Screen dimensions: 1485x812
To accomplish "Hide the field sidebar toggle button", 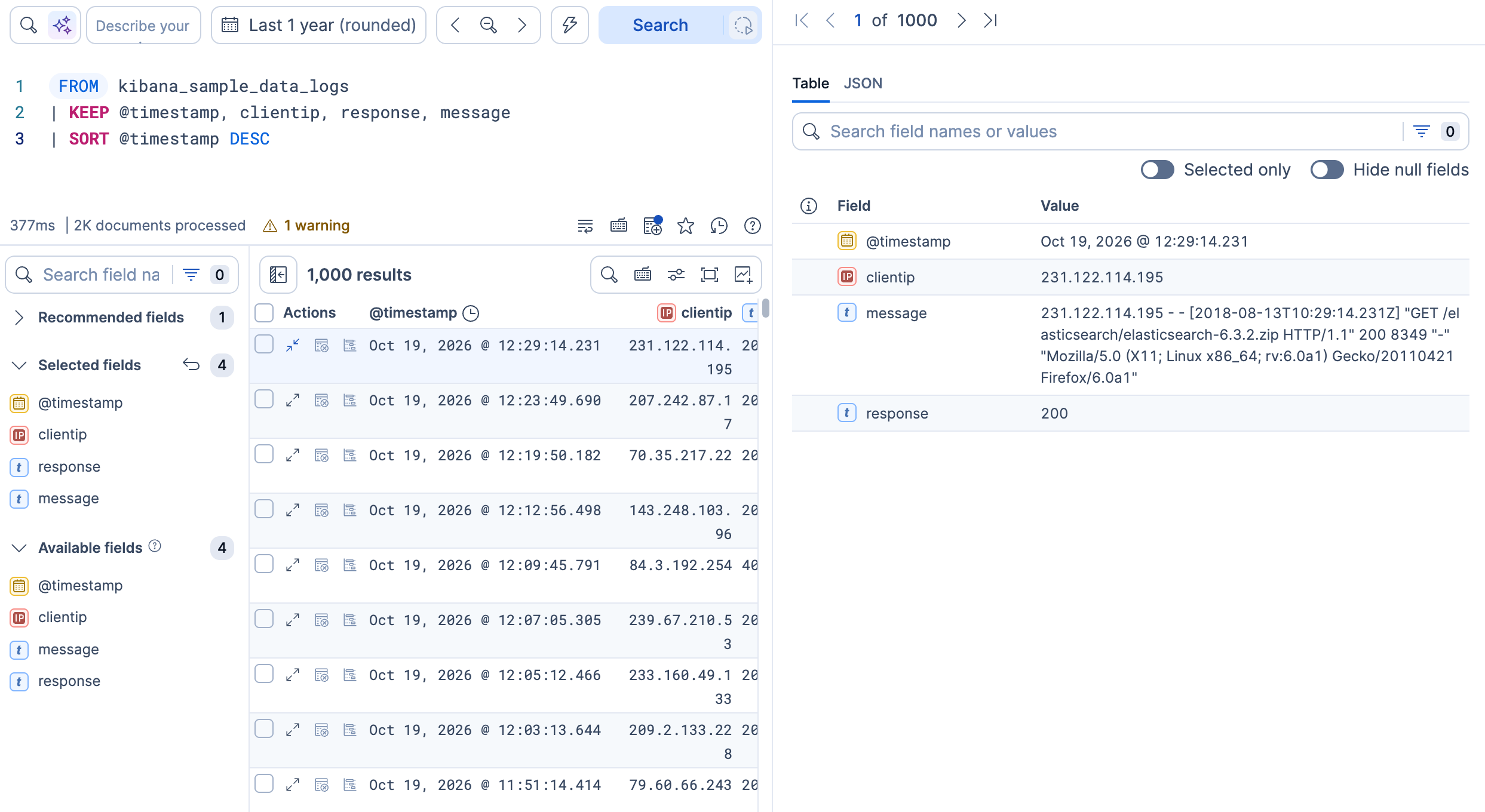I will tap(278, 275).
